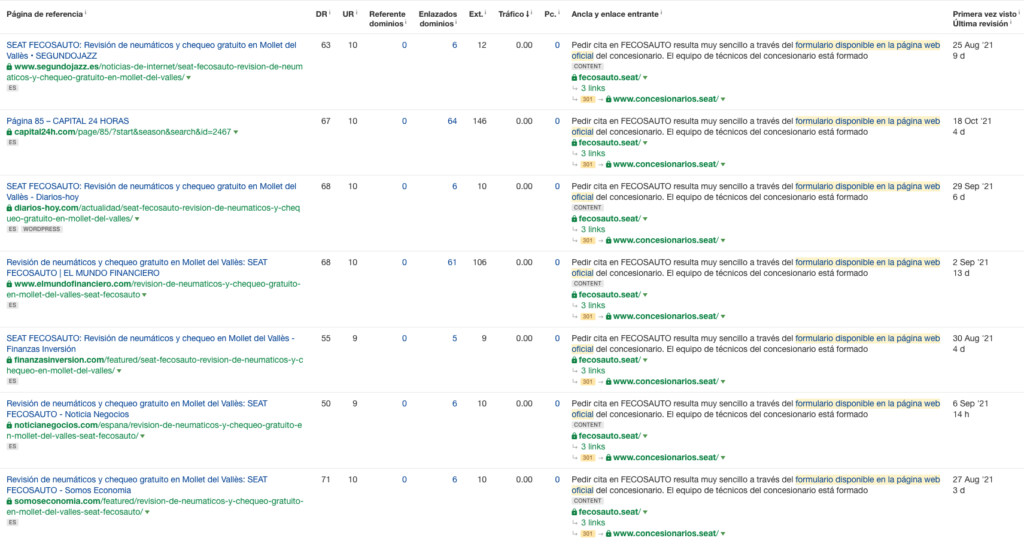
Task: Sort by Enlazados dominios column header
Action: (x=438, y=19)
